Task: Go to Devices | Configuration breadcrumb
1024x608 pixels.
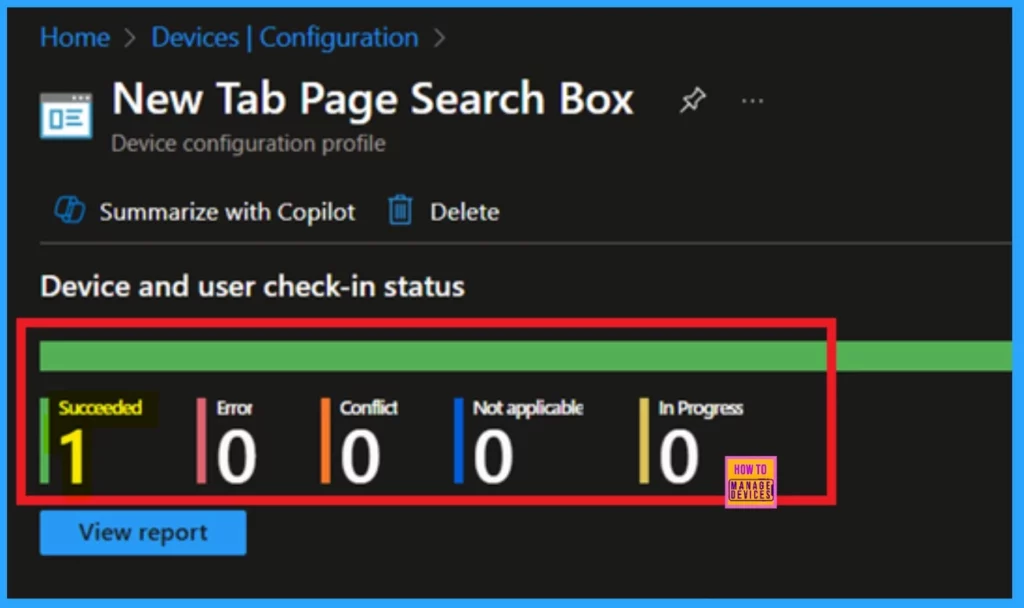Action: click(285, 38)
